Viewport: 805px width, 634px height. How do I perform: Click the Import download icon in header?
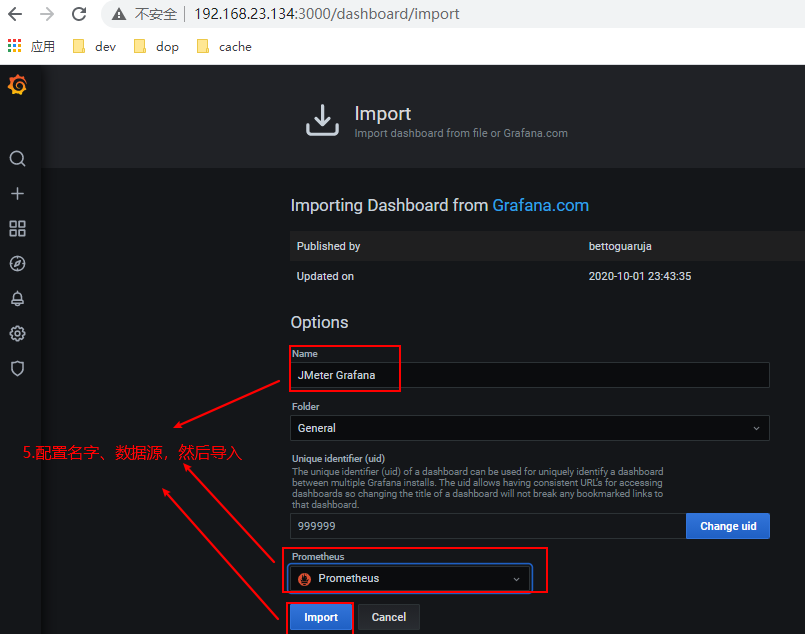click(x=322, y=120)
